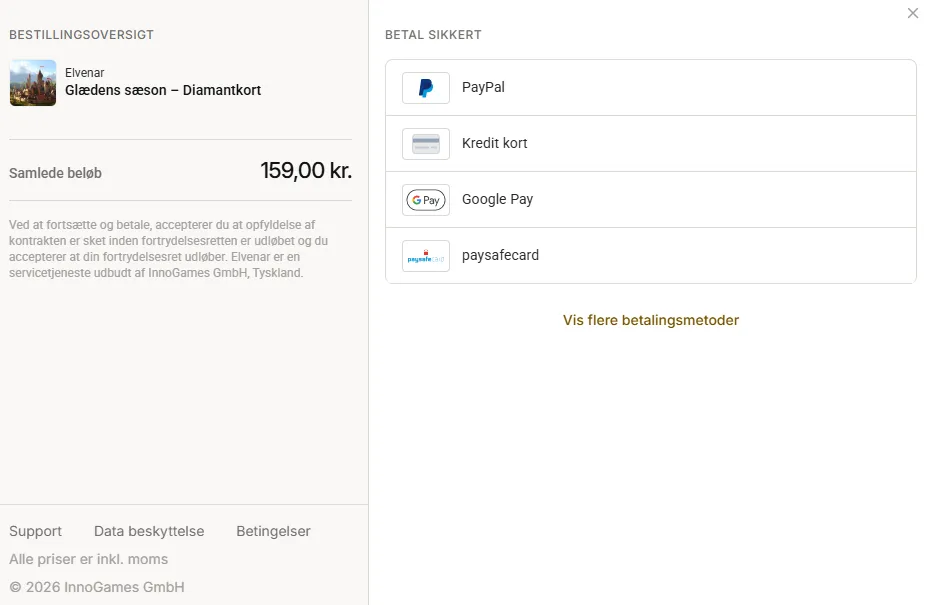This screenshot has height=605, width=929.
Task: Open the Data beskyttelse link
Action: pyautogui.click(x=149, y=531)
